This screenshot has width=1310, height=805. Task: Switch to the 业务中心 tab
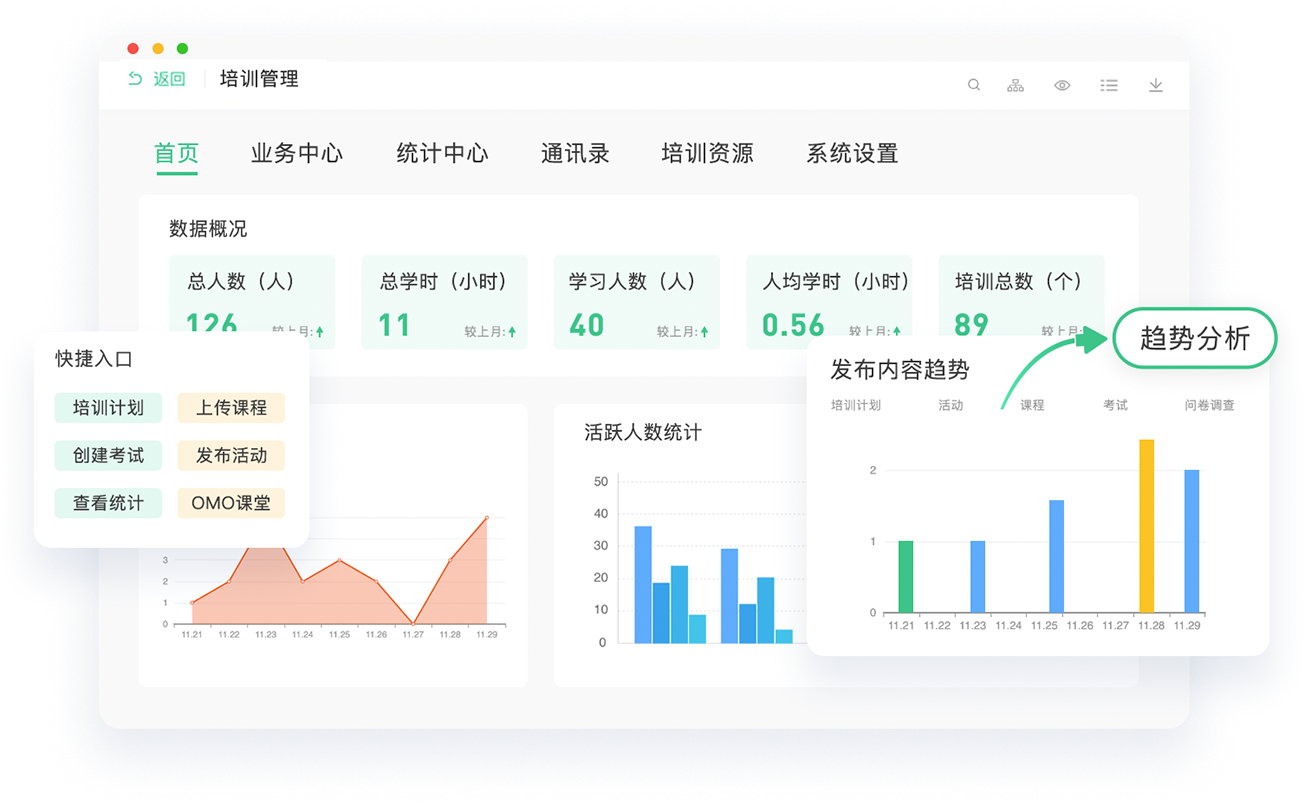tap(296, 153)
